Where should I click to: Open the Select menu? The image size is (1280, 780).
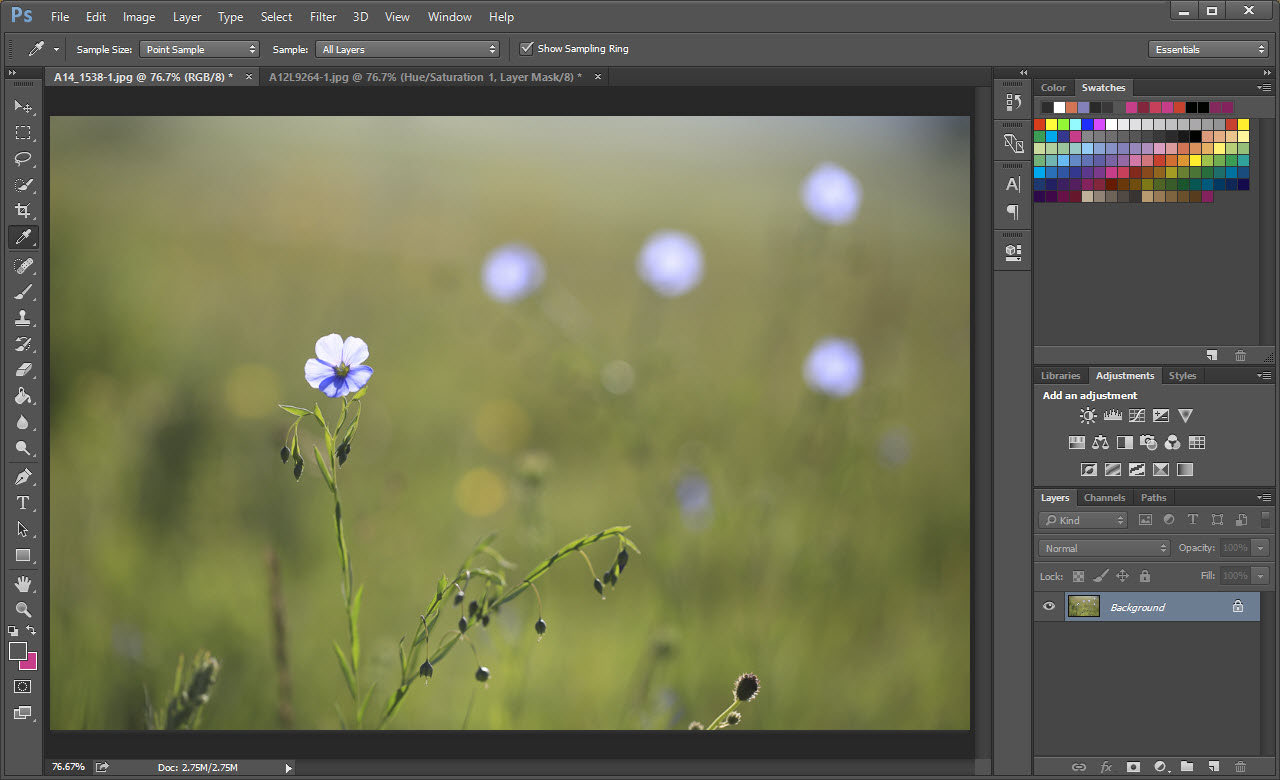point(276,17)
